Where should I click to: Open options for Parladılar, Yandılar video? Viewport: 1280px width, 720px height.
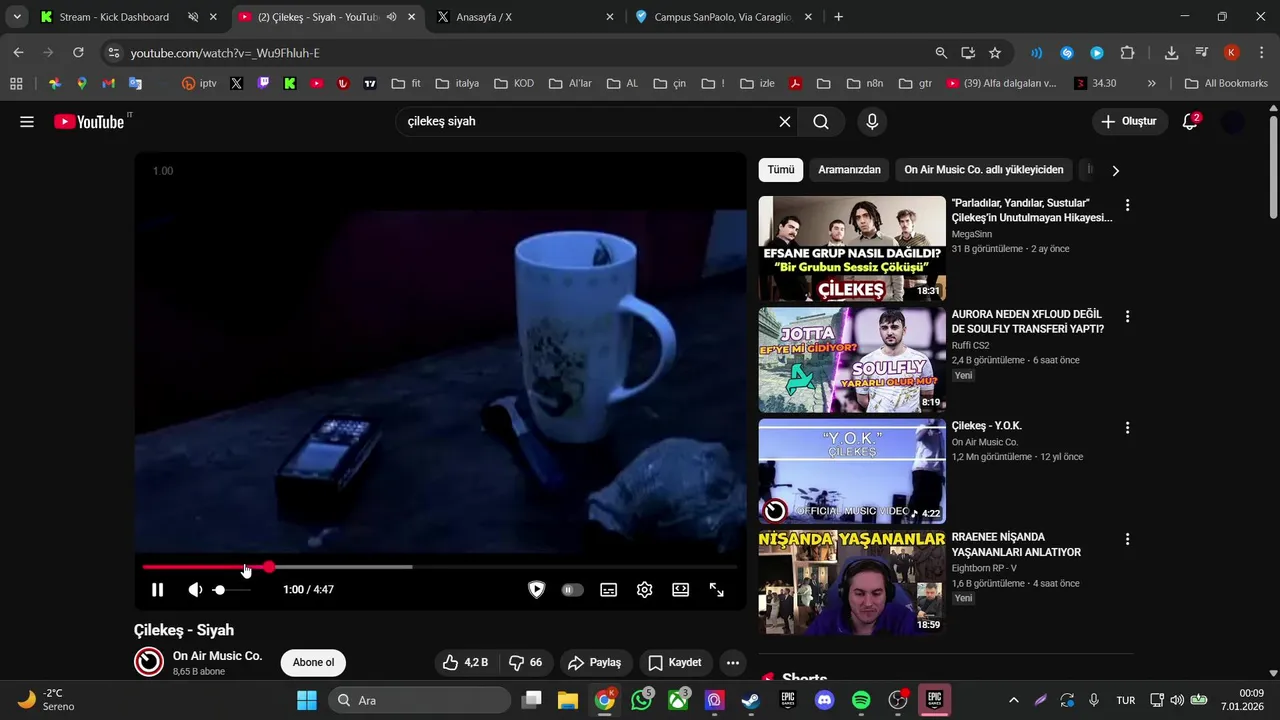pyautogui.click(x=1127, y=205)
